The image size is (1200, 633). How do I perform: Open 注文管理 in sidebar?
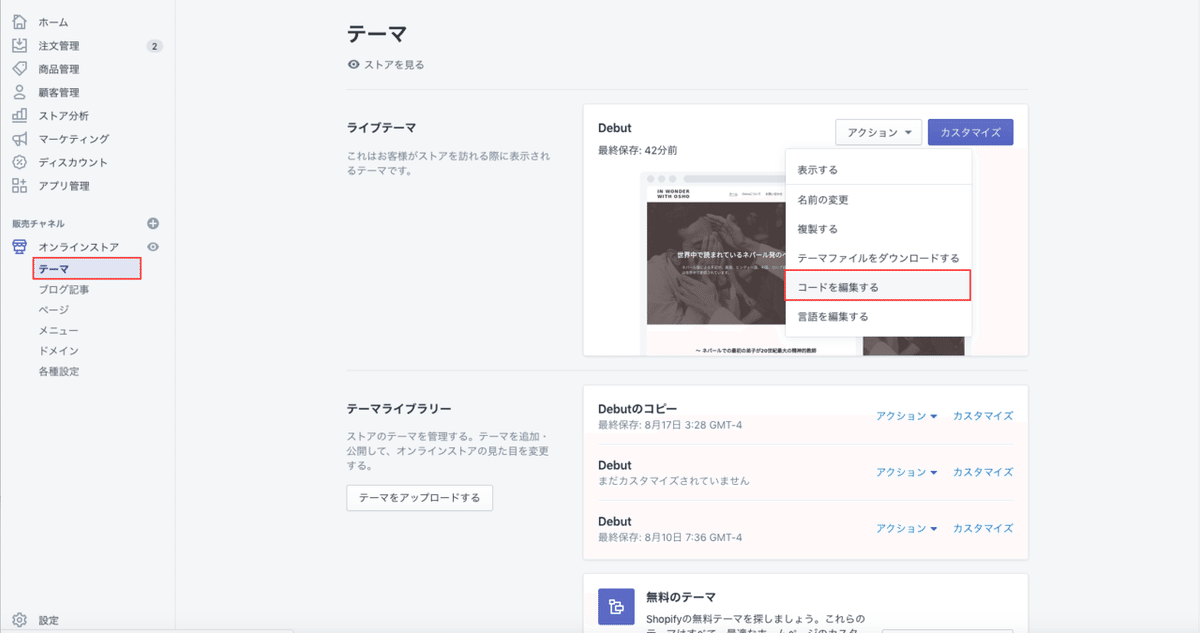coord(59,46)
